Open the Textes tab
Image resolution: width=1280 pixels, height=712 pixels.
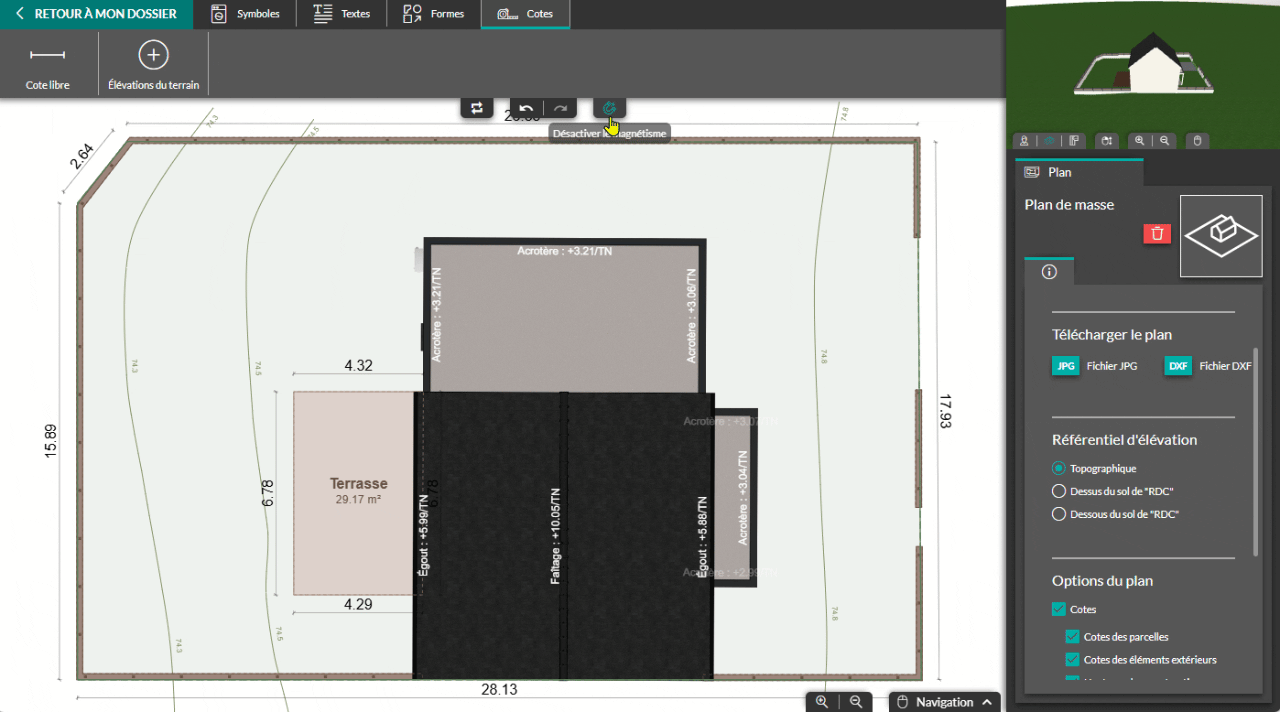point(341,14)
